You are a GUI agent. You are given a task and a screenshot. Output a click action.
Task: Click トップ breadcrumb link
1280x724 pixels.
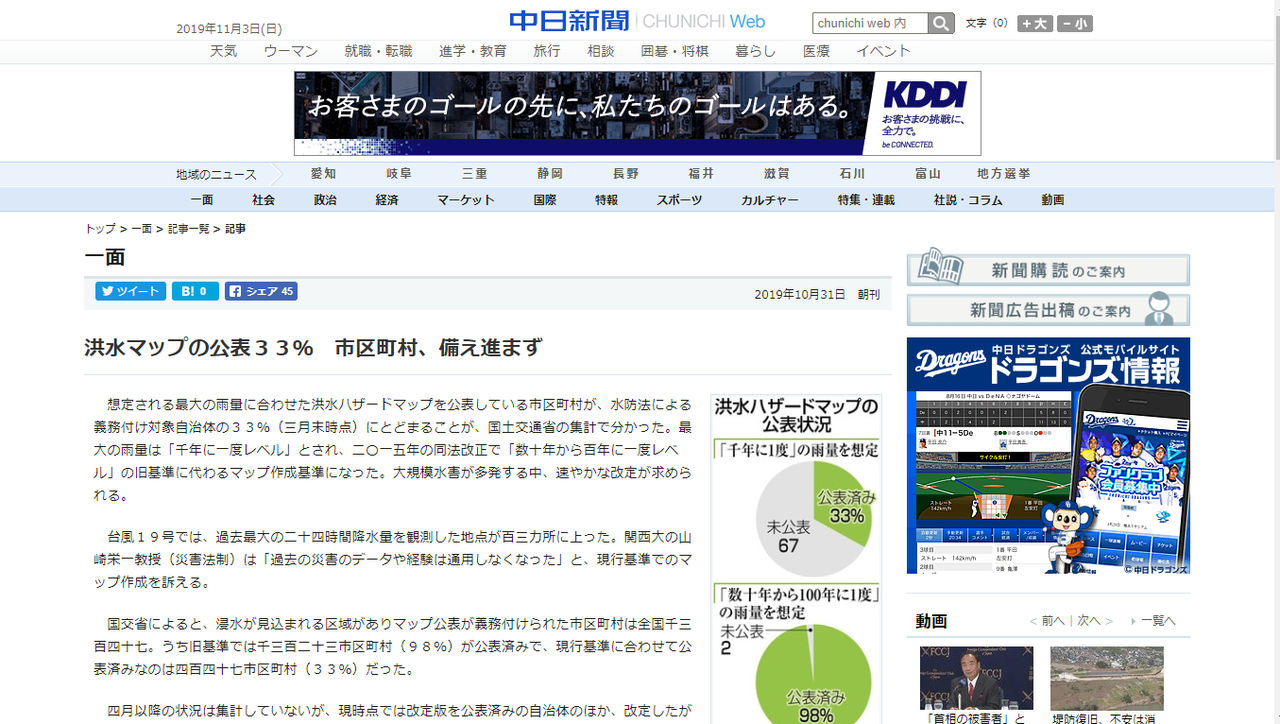point(100,229)
